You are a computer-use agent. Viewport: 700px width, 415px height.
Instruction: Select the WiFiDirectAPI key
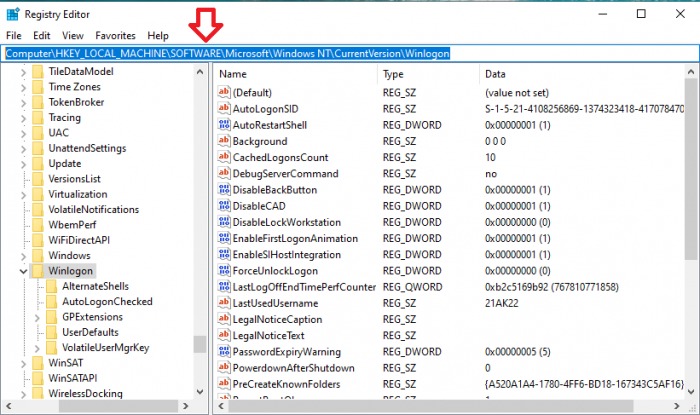pos(79,240)
